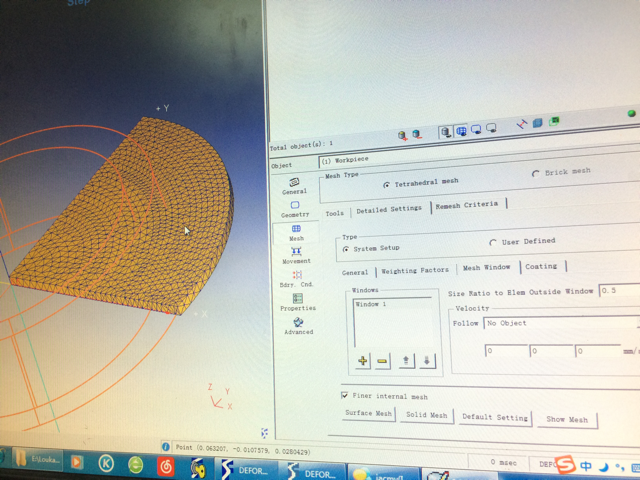Click the Point coordinates status text
This screenshot has height=480, width=640.
pyautogui.click(x=242, y=449)
